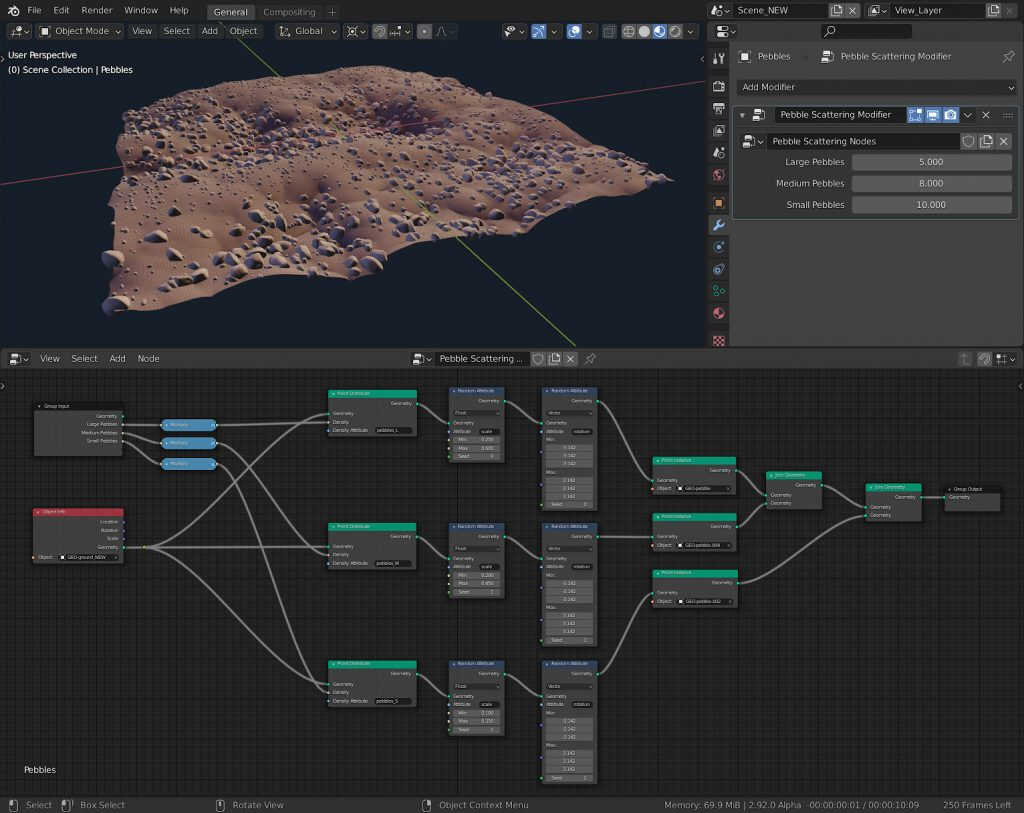Open the Render properties camera tab

tap(718, 87)
